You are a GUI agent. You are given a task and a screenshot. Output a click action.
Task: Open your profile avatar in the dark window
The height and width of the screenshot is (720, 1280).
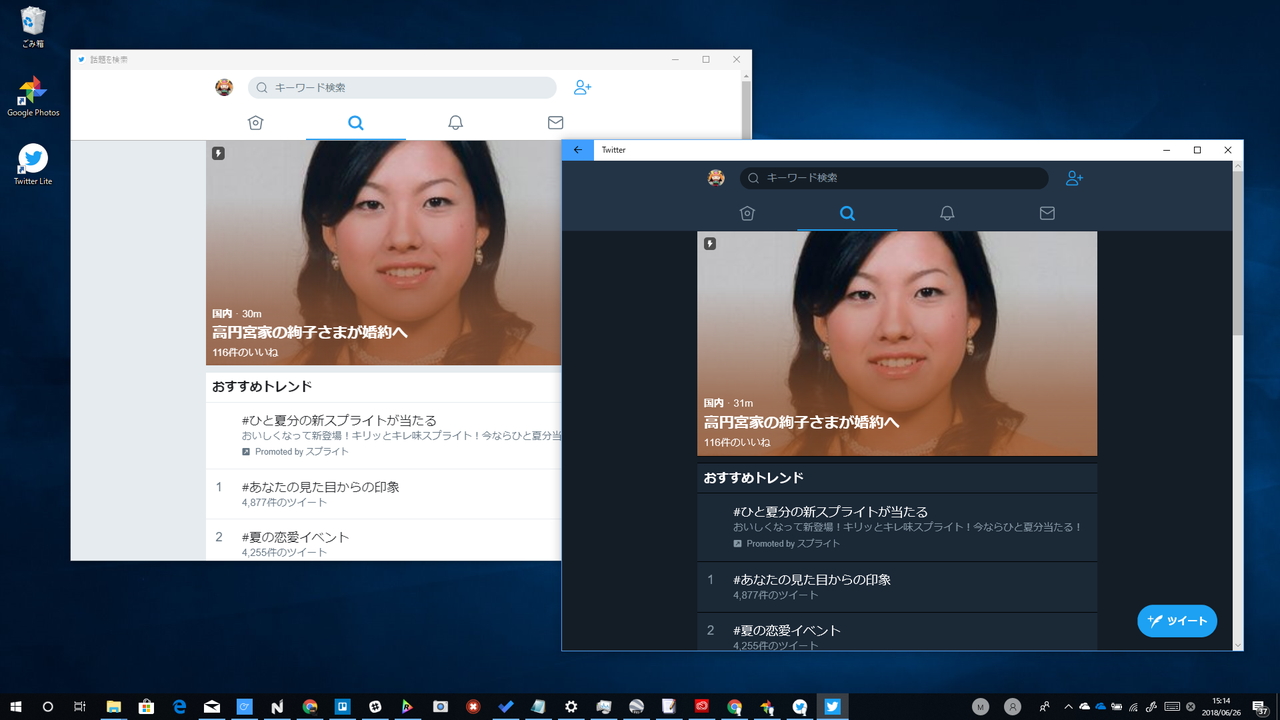(x=716, y=177)
